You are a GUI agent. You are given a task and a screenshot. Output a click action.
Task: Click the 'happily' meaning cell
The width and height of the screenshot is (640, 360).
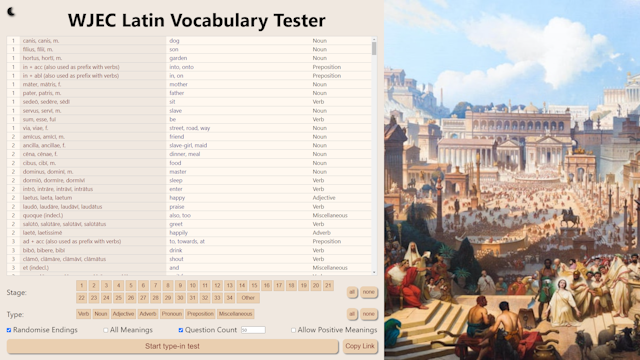pos(238,233)
